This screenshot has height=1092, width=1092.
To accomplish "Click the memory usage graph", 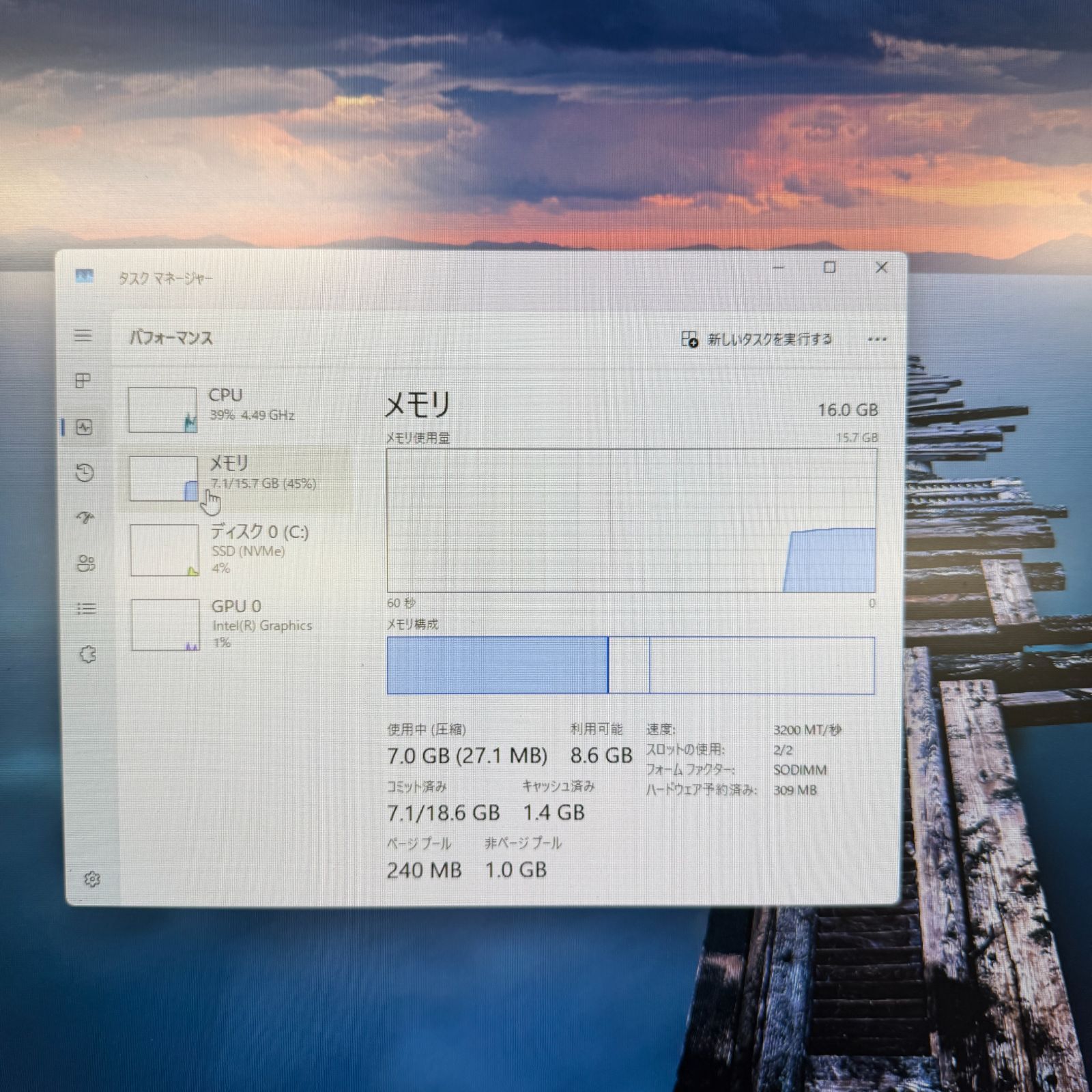I will (631, 520).
